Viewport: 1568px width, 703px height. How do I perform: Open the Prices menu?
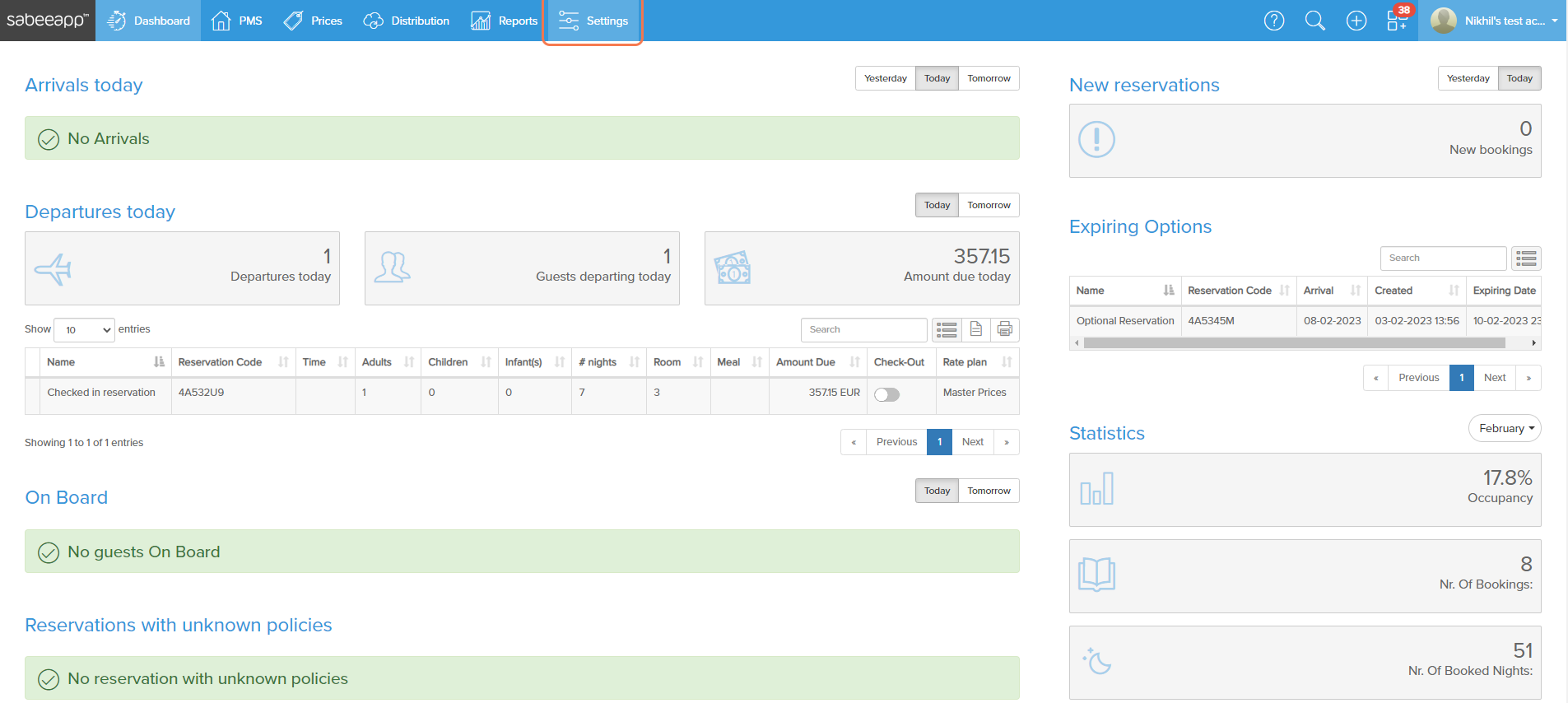tap(313, 21)
